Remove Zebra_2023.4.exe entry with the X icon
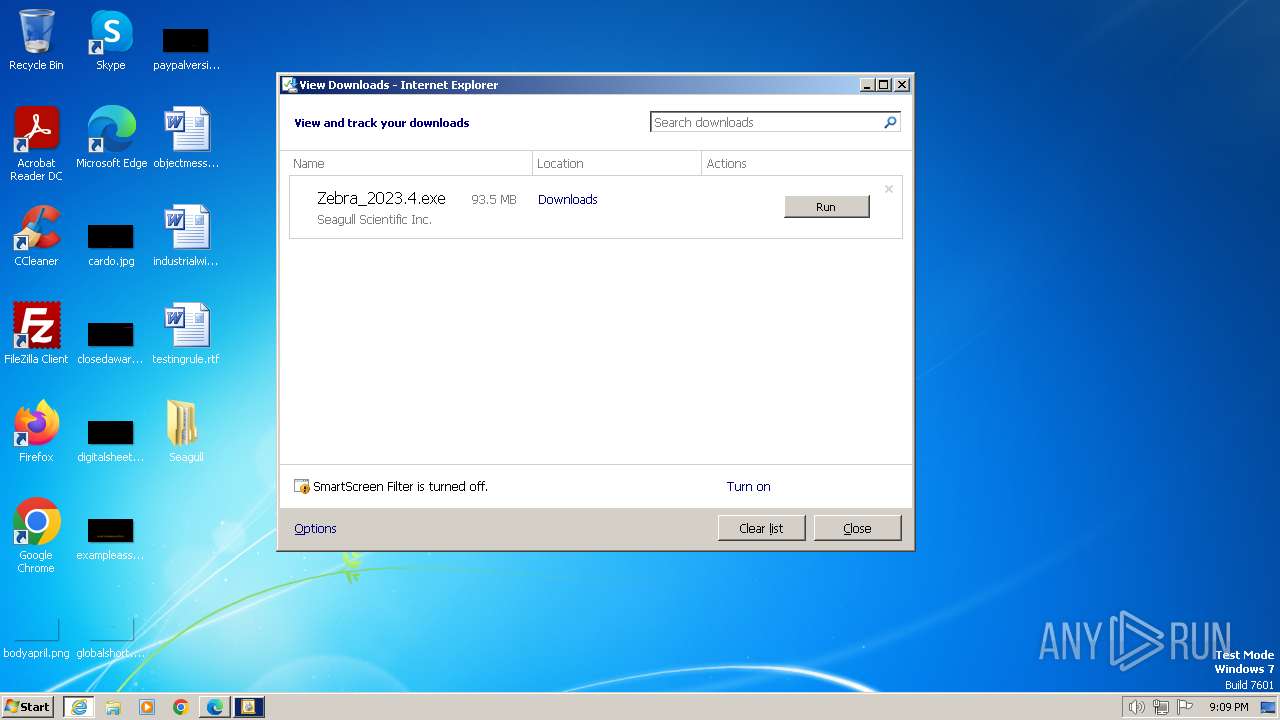The width and height of the screenshot is (1280, 720). pyautogui.click(x=888, y=189)
